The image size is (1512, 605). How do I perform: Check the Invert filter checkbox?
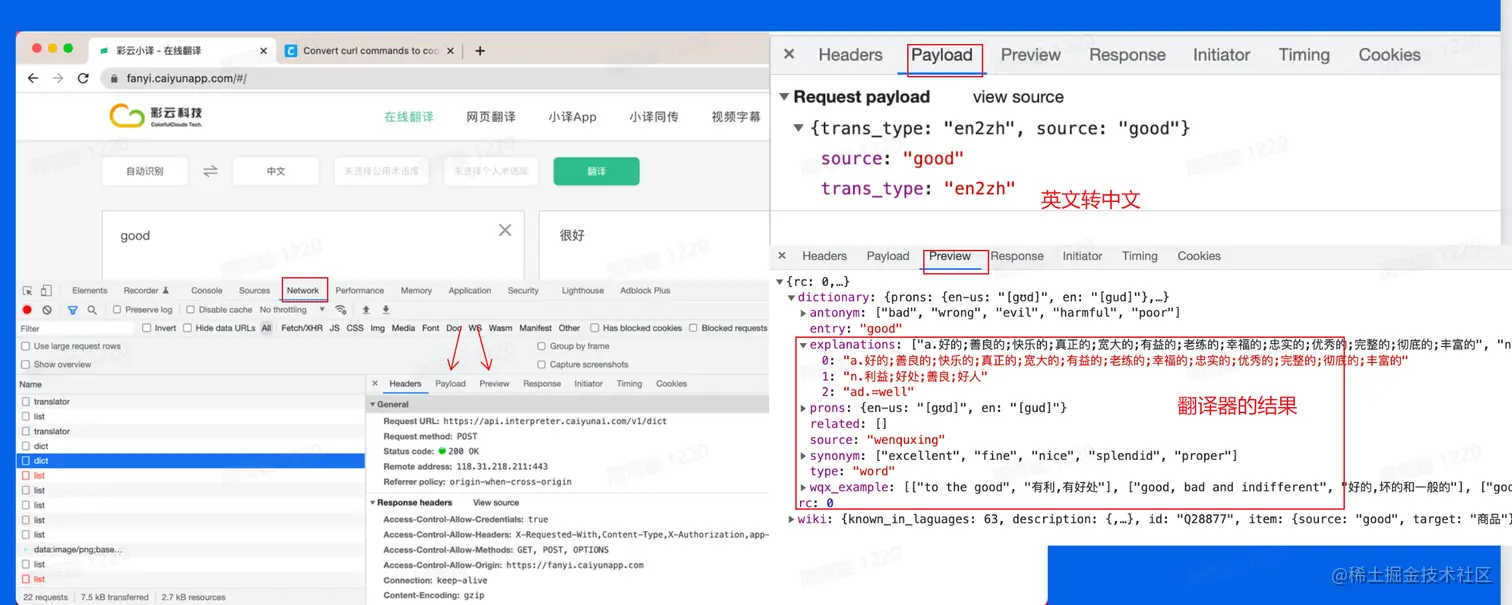147,328
